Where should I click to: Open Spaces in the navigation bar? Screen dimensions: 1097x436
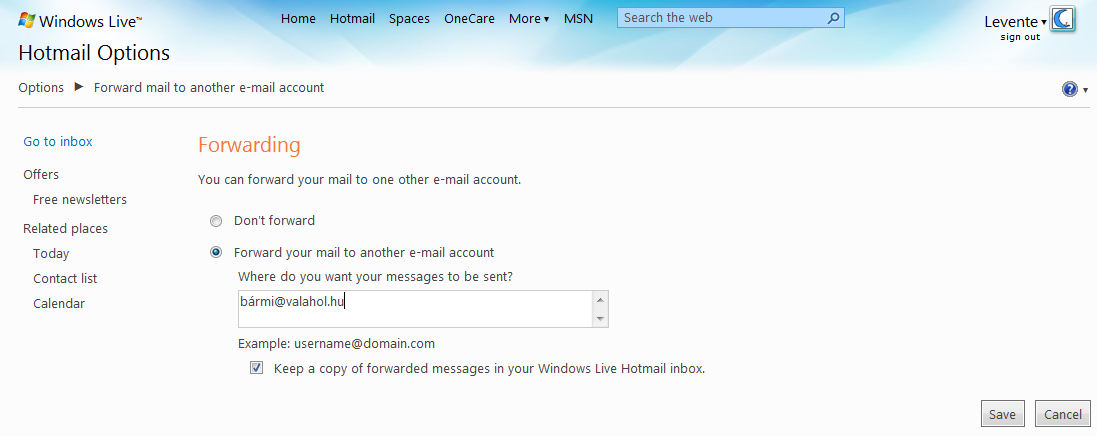pyautogui.click(x=409, y=19)
